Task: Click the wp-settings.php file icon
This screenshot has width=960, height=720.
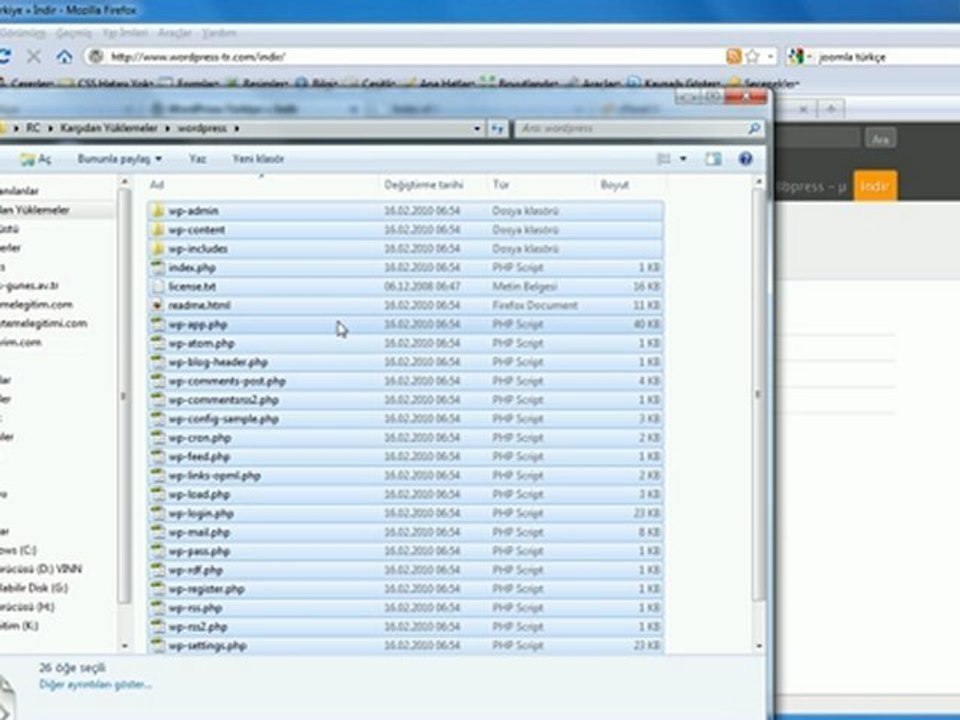Action: click(x=158, y=646)
